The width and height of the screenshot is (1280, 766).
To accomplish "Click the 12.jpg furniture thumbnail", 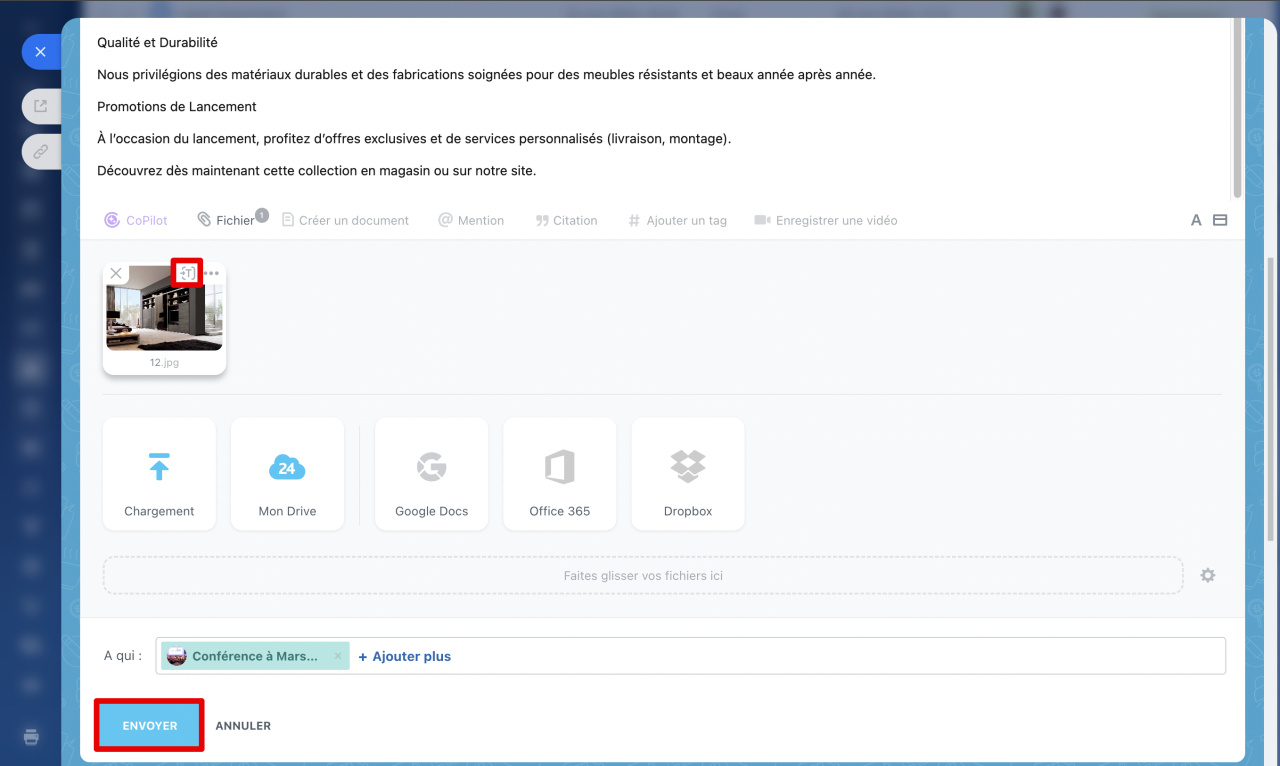I will [164, 308].
